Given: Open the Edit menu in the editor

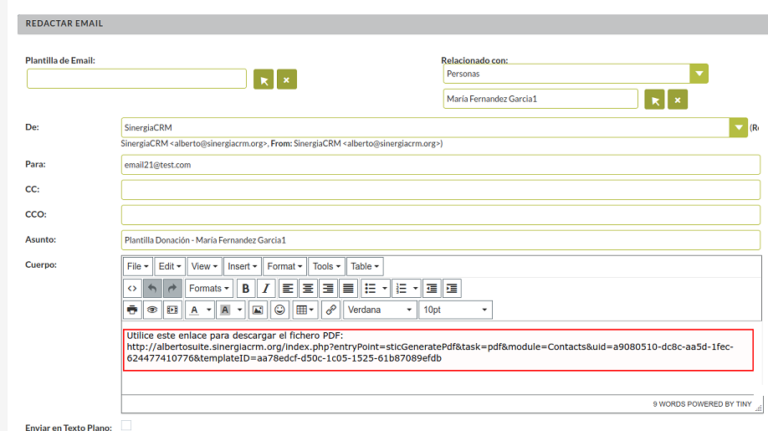Looking at the screenshot, I should [170, 266].
